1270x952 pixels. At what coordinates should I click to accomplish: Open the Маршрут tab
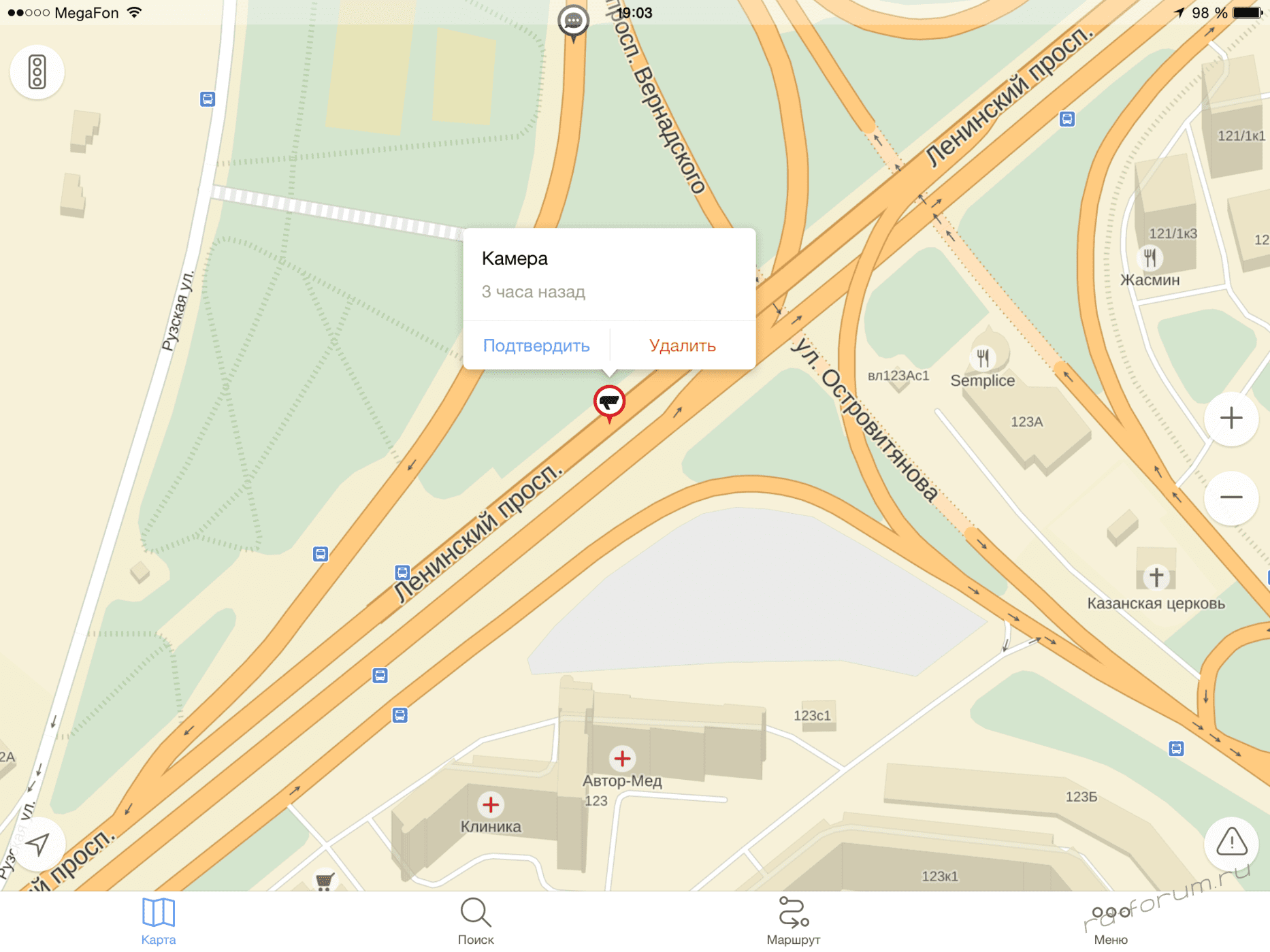point(793,921)
